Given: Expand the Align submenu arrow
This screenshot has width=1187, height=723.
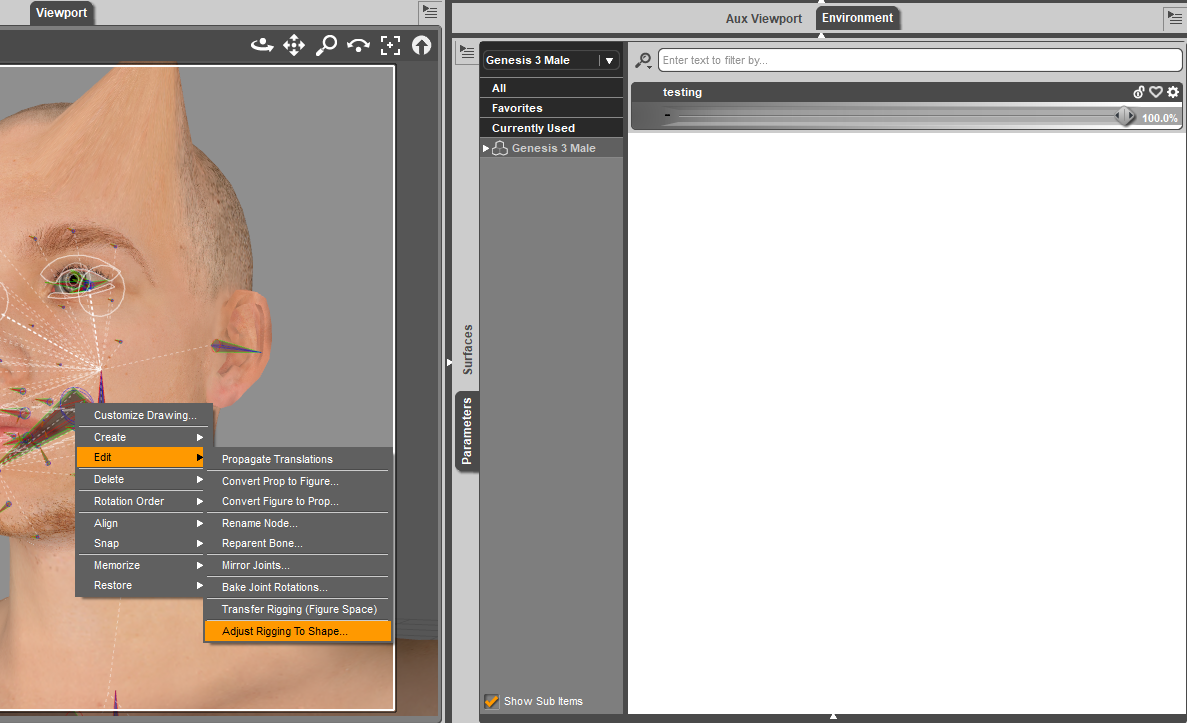Looking at the screenshot, I should (200, 523).
